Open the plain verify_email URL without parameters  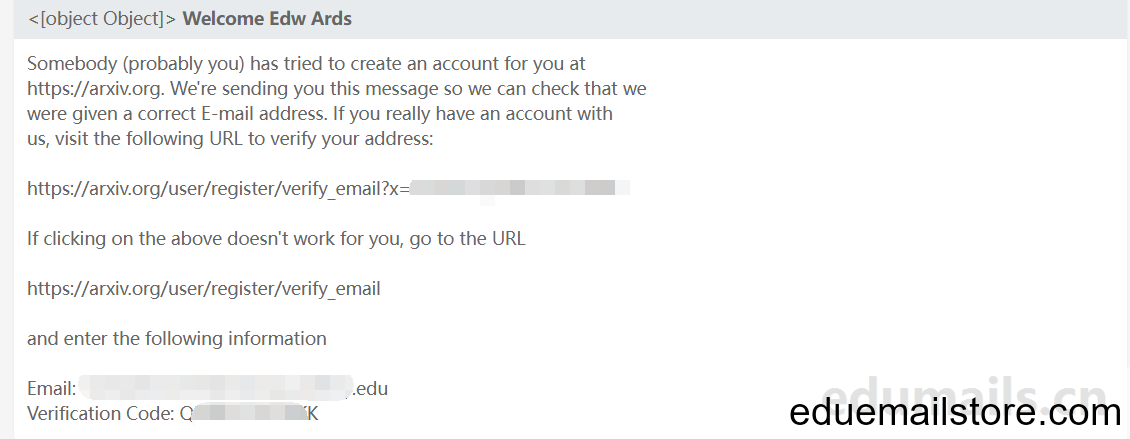coord(203,289)
